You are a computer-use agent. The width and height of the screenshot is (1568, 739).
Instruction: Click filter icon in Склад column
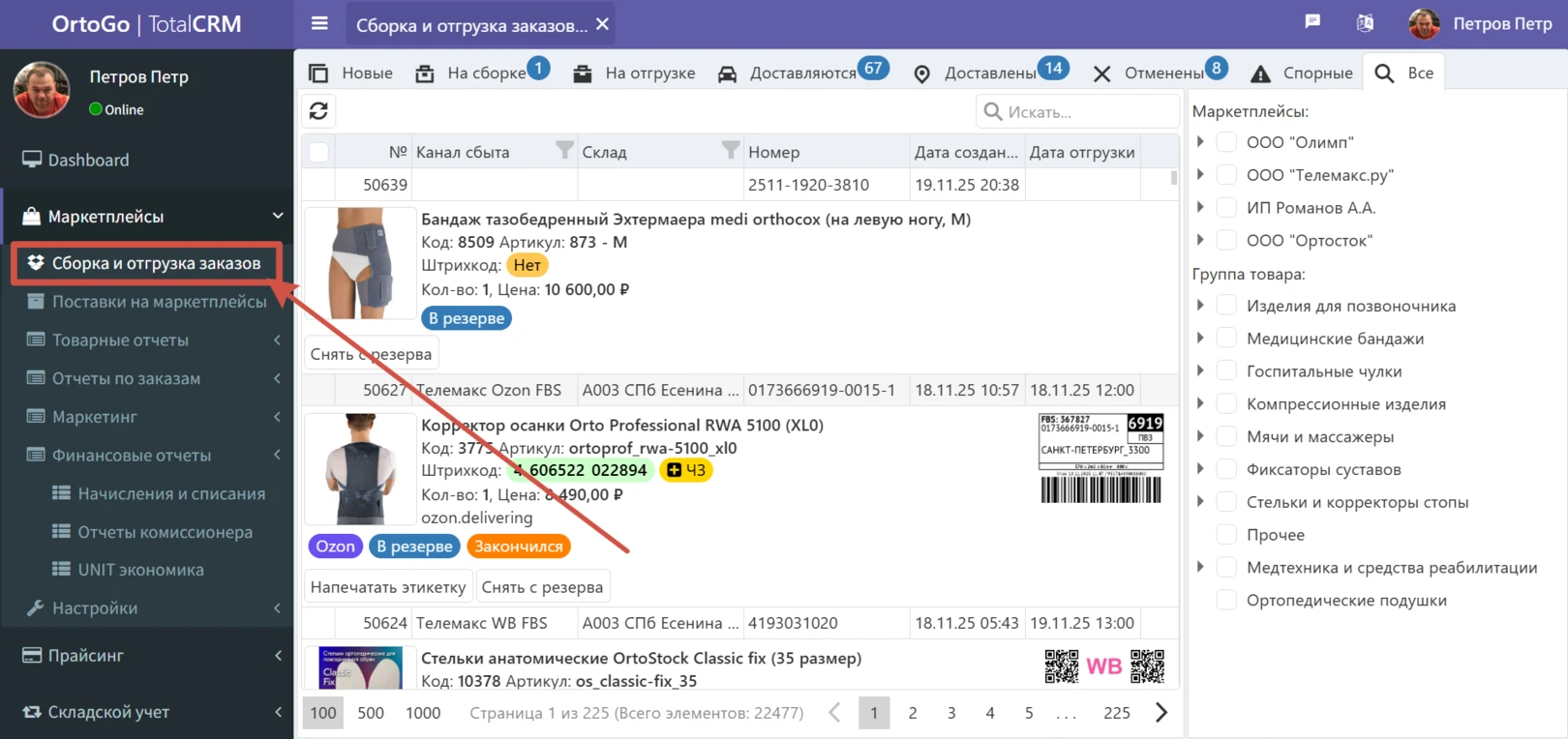[x=731, y=150]
